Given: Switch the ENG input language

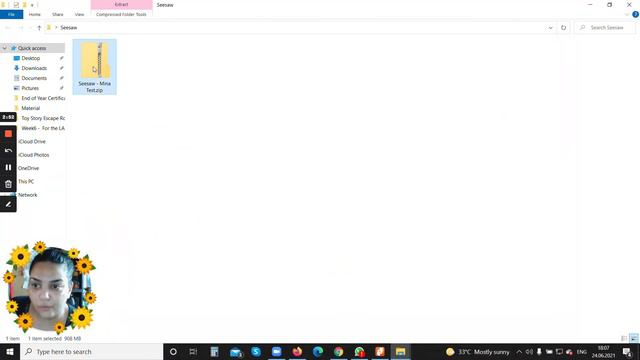Looking at the screenshot, I should click(582, 351).
